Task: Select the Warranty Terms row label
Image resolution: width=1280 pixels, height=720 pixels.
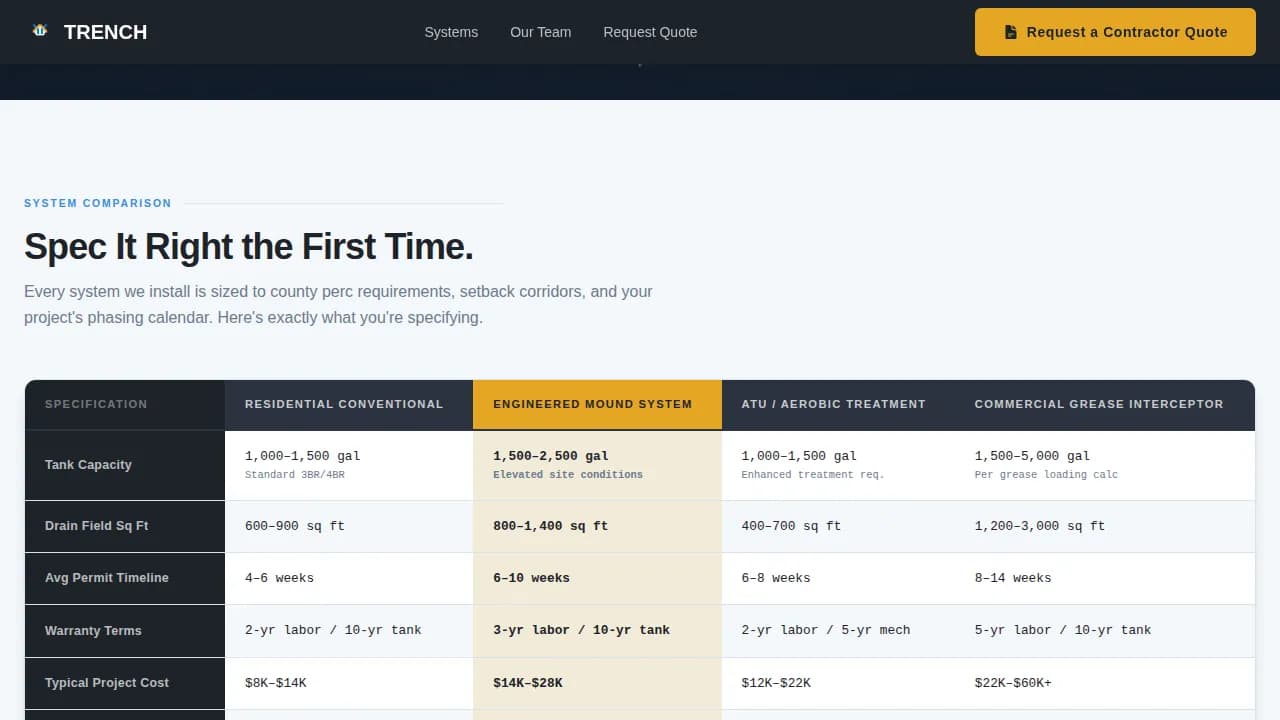Action: [93, 630]
